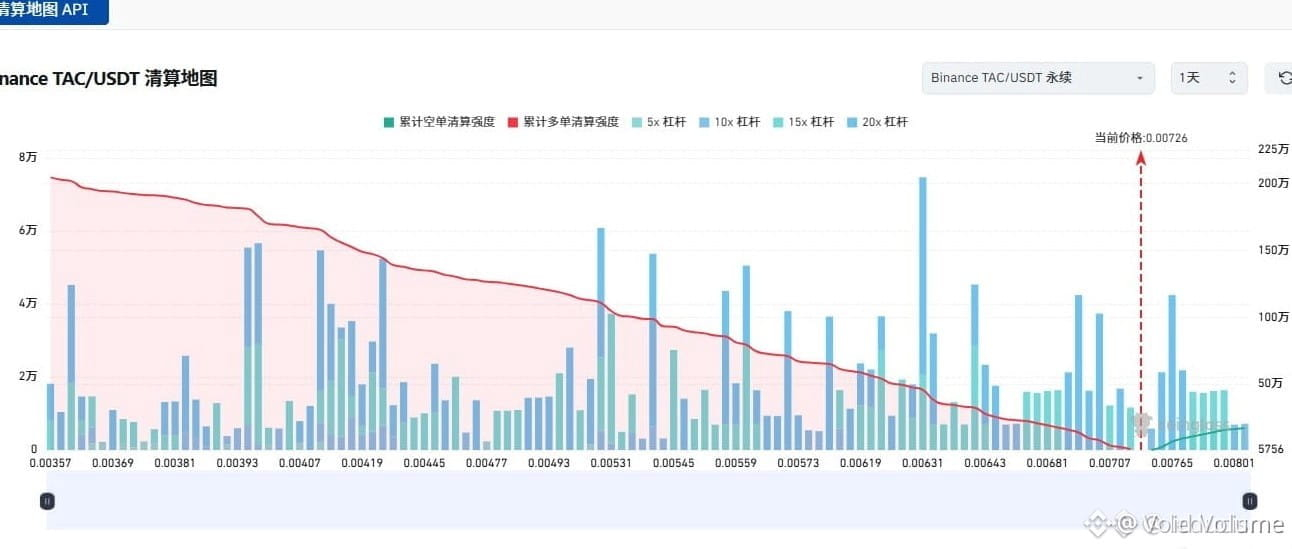
Task: Toggle the 20x 杠杆 legend series
Action: (877, 122)
